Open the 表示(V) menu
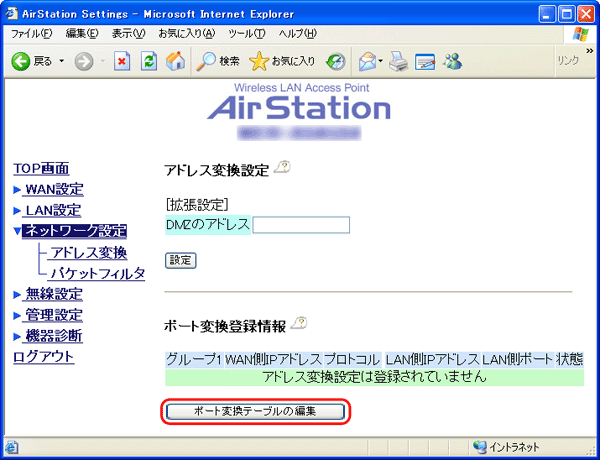The width and height of the screenshot is (600, 460). (x=129, y=34)
